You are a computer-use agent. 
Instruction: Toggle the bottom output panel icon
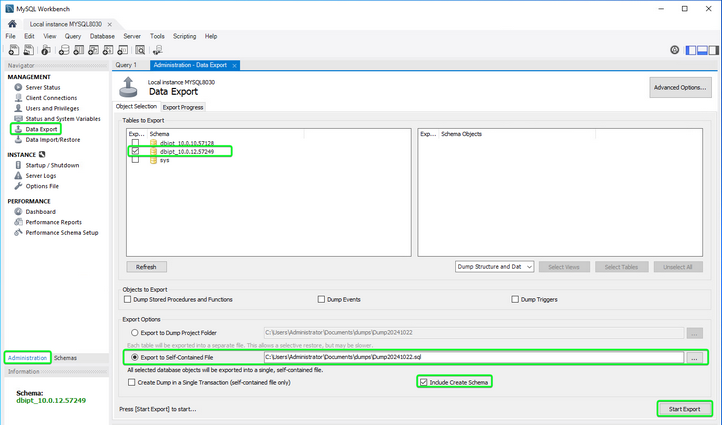[702, 50]
